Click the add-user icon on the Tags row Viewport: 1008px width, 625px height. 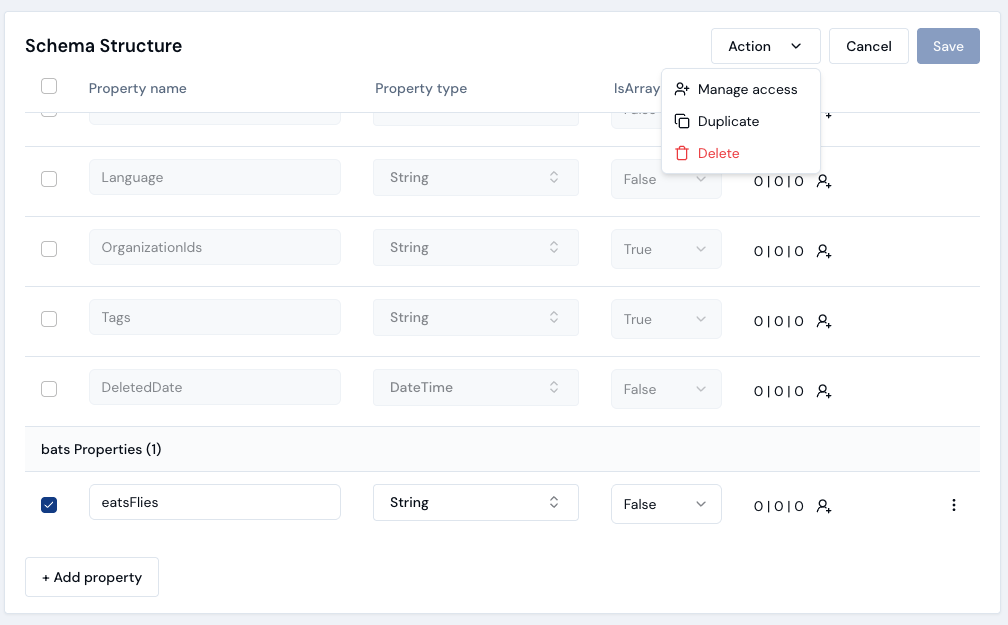[823, 323]
